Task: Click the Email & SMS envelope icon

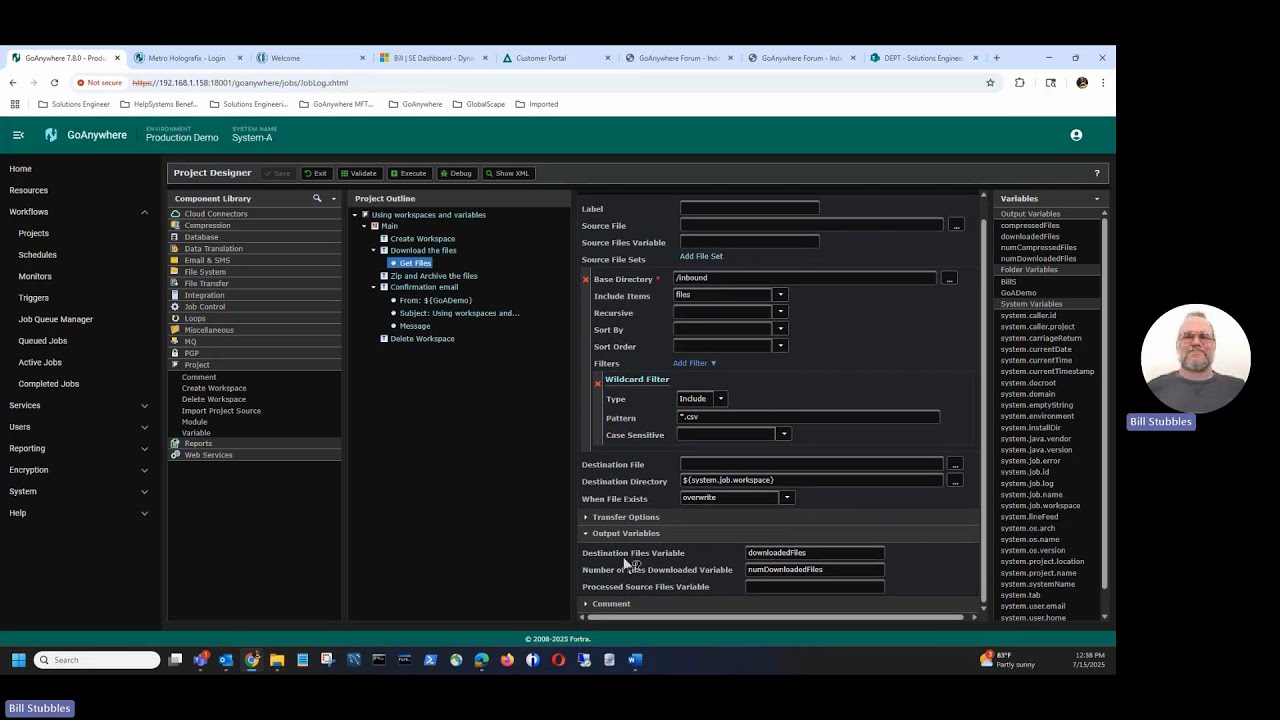Action: (x=175, y=260)
